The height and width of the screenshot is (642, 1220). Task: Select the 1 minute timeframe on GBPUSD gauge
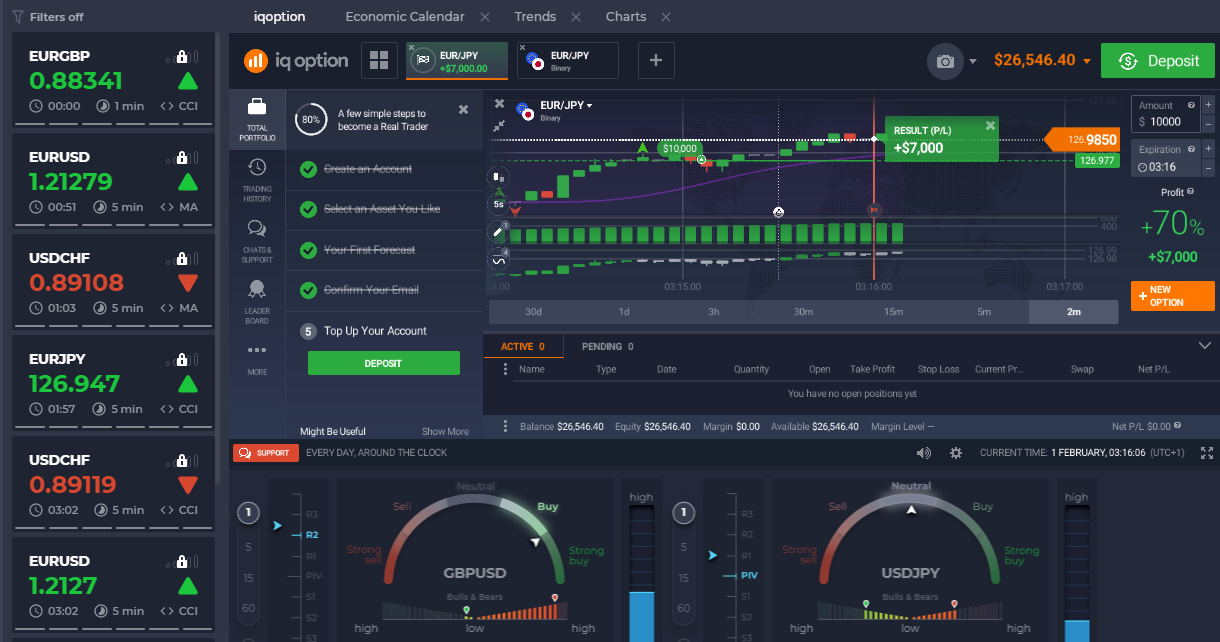(x=248, y=514)
